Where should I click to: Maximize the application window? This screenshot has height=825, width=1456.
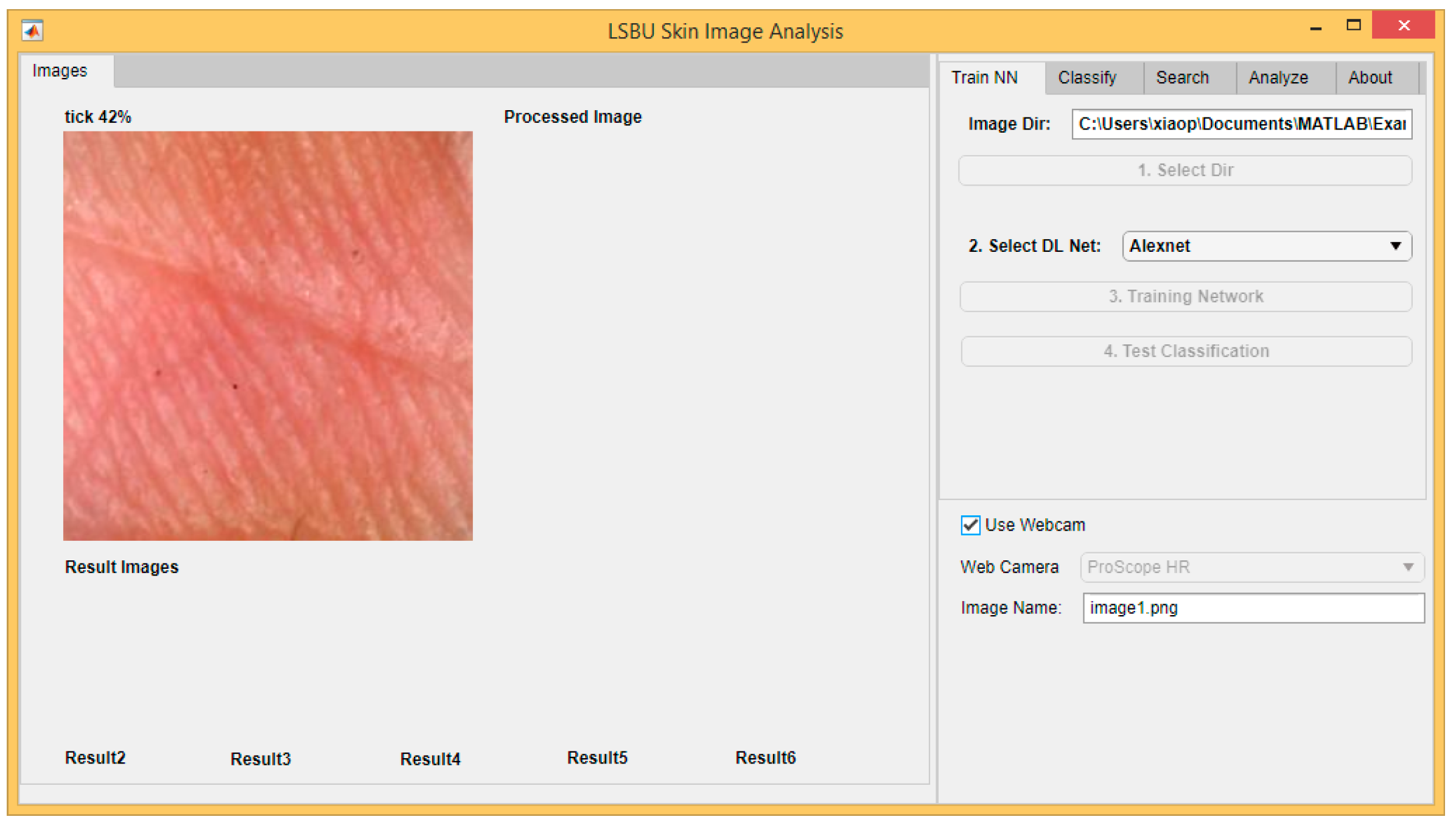coord(1353,26)
